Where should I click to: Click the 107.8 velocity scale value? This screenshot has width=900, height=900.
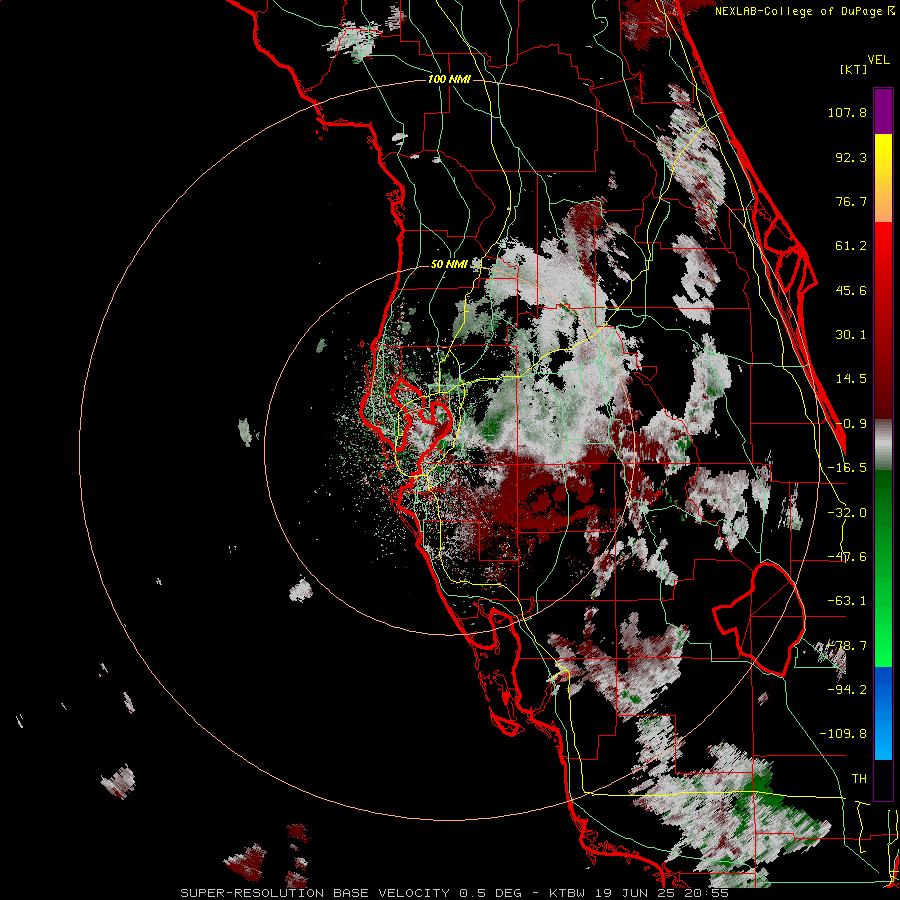(x=847, y=112)
